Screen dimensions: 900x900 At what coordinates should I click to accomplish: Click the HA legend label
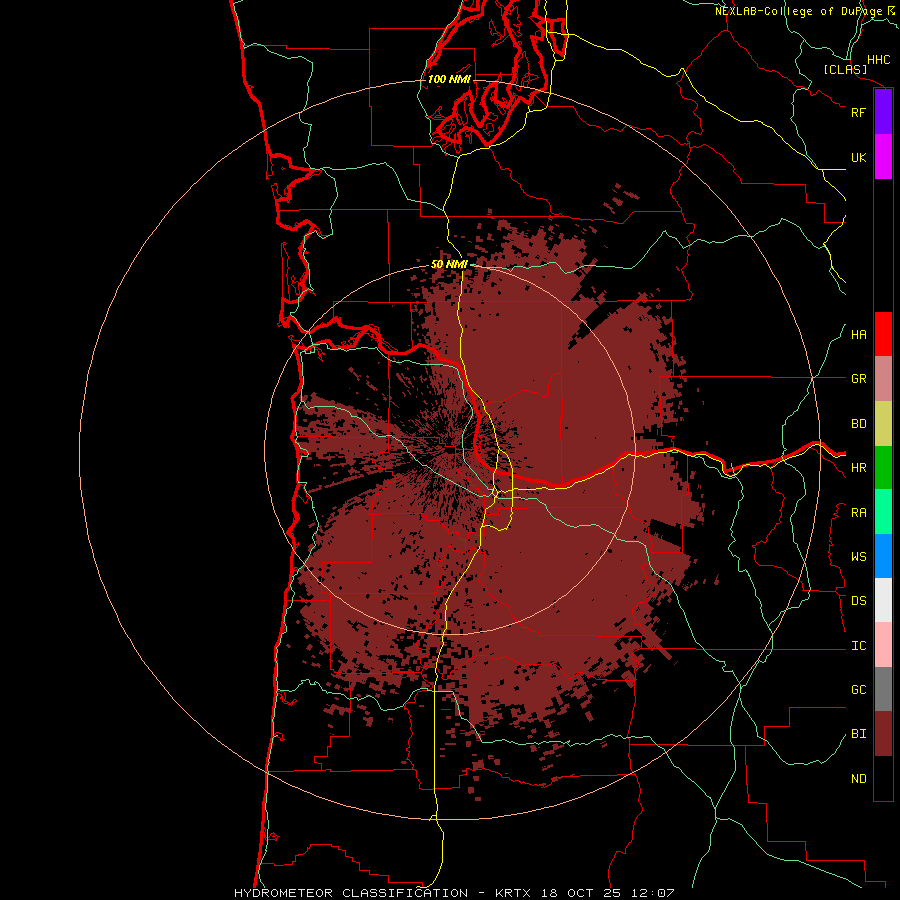858,334
